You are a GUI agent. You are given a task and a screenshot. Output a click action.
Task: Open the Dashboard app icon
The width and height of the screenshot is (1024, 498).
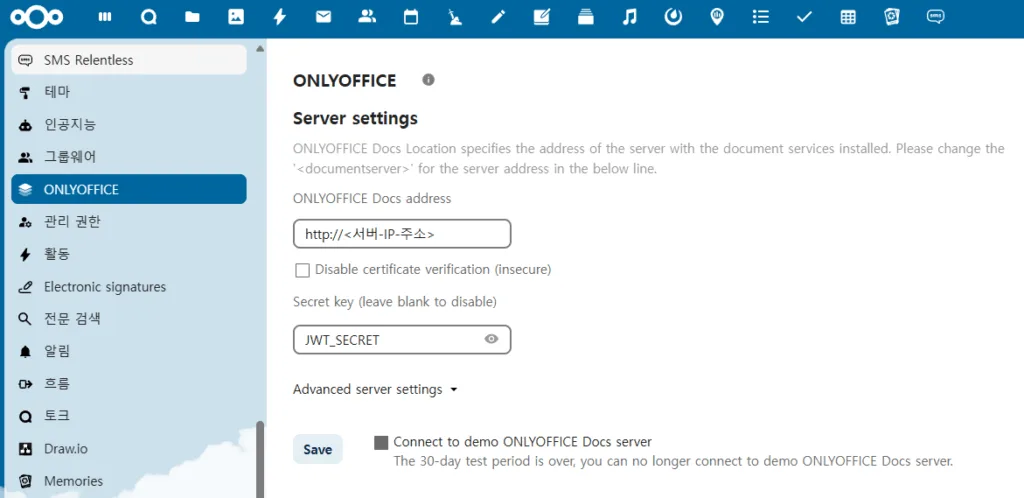(104, 18)
